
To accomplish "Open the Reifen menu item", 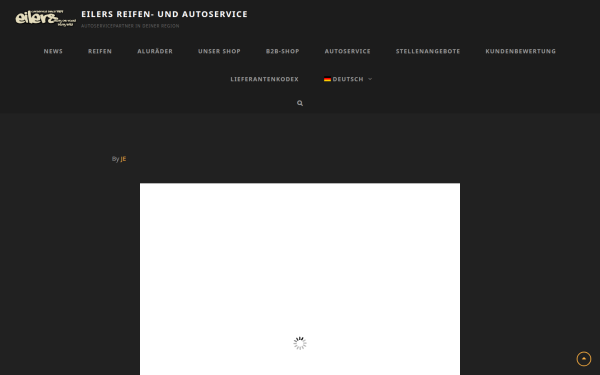I will click(x=100, y=51).
